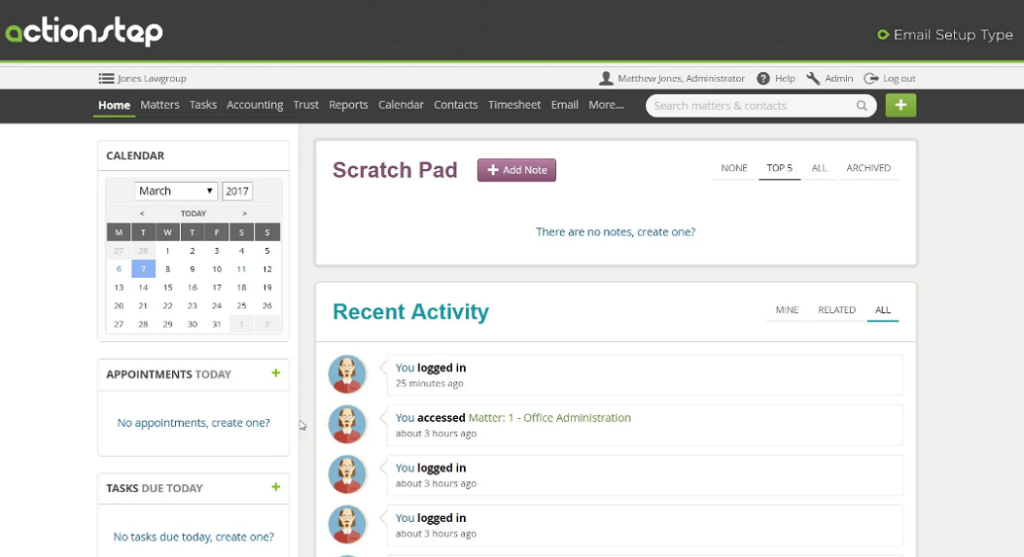This screenshot has height=557, width=1024.
Task: Select the MINE recent activity filter
Action: coord(787,310)
